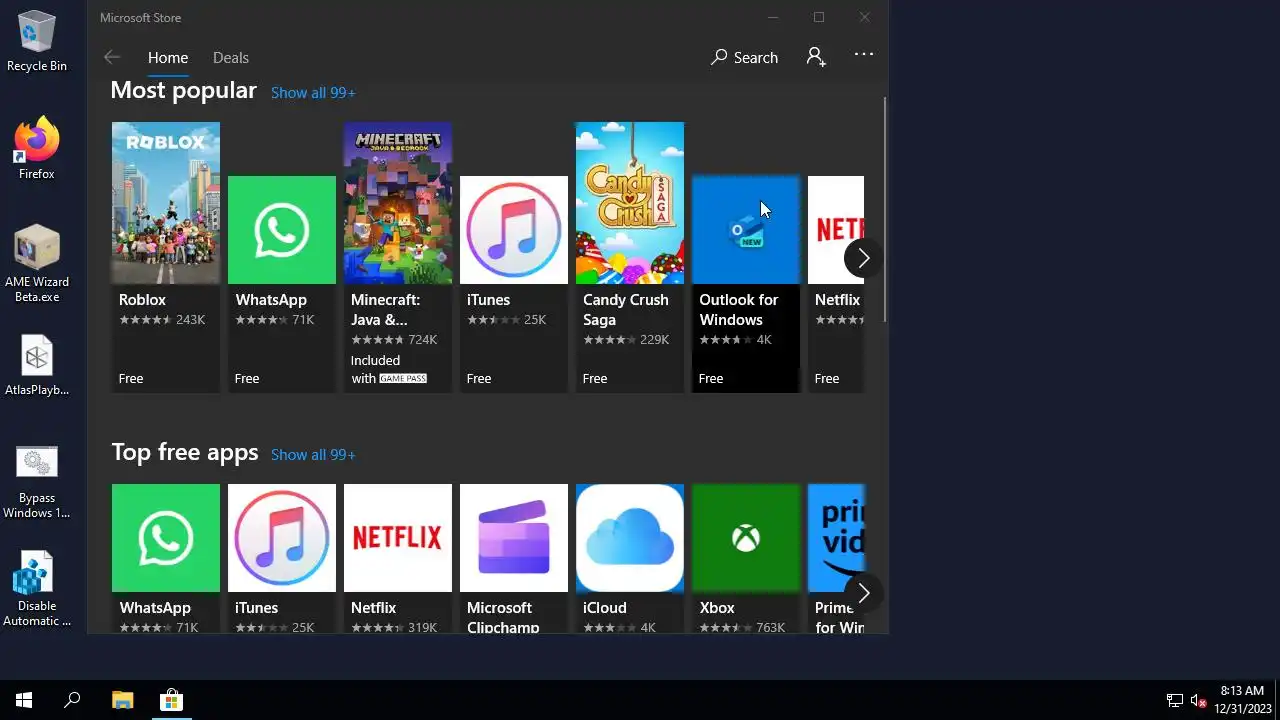The image size is (1280, 720).
Task: Click the Game Pass badge on Minecraft
Action: (x=403, y=379)
